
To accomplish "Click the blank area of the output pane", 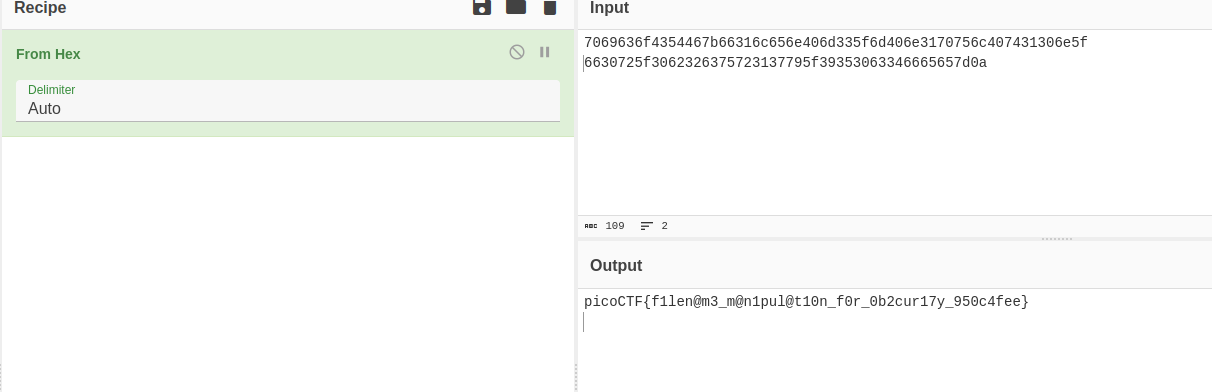I will (x=895, y=355).
